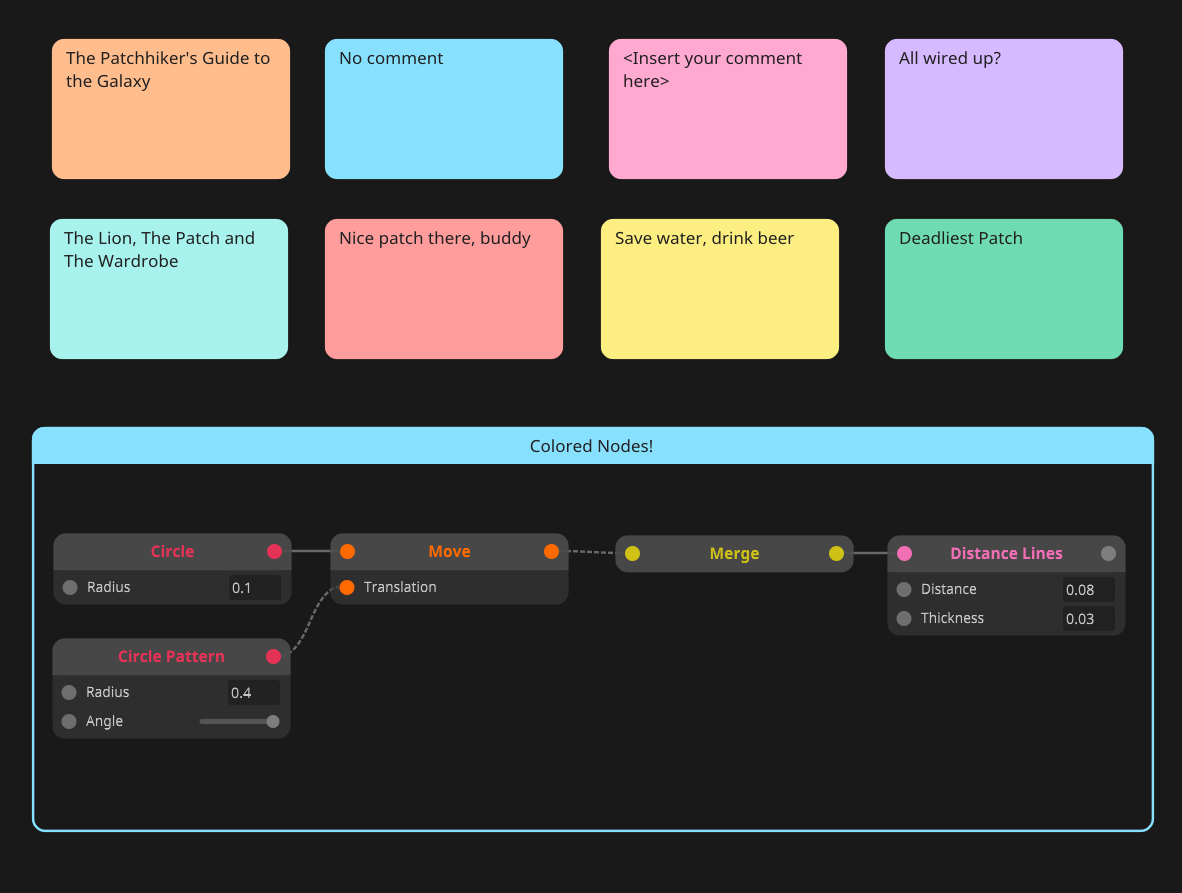Image resolution: width=1182 pixels, height=893 pixels.
Task: Click the Distance Lines gray output port
Action: tap(1108, 553)
